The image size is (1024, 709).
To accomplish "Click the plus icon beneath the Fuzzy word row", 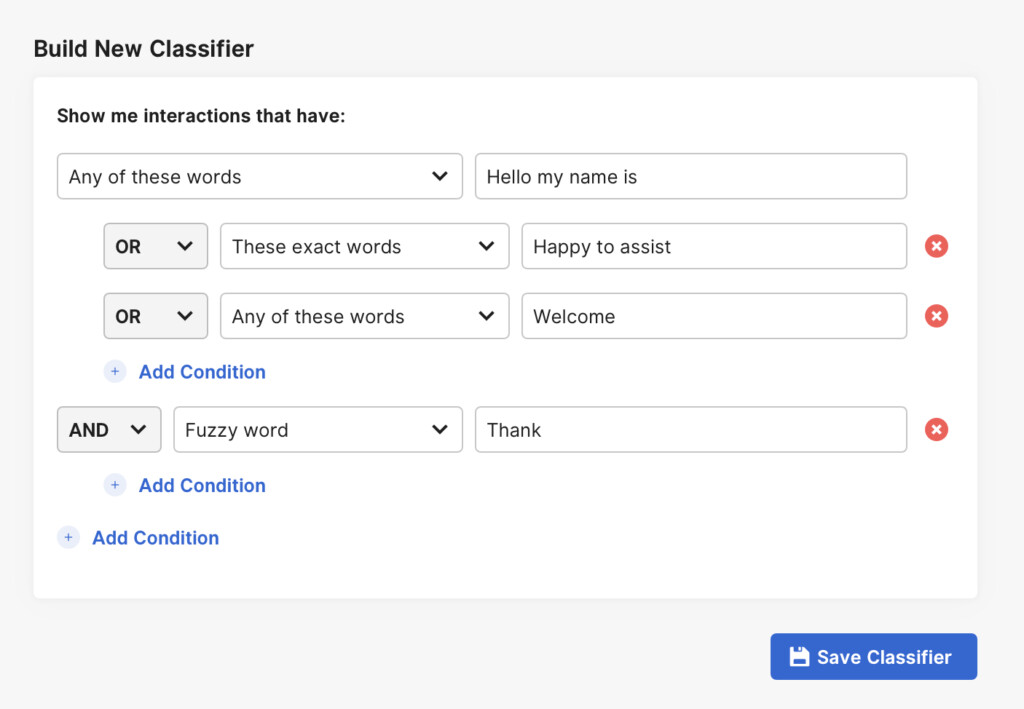I will [x=115, y=485].
